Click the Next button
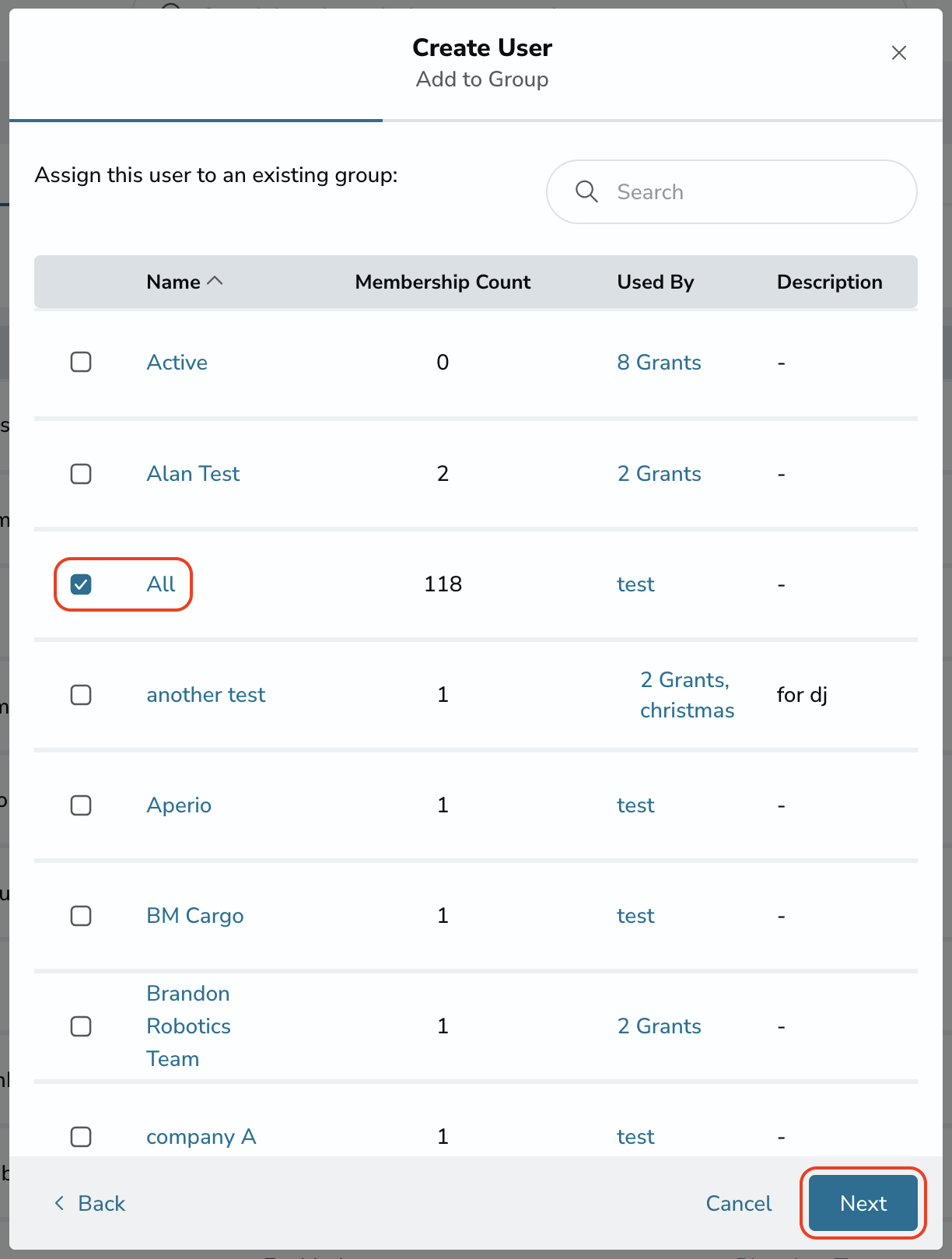The image size is (952, 1259). tap(863, 1203)
